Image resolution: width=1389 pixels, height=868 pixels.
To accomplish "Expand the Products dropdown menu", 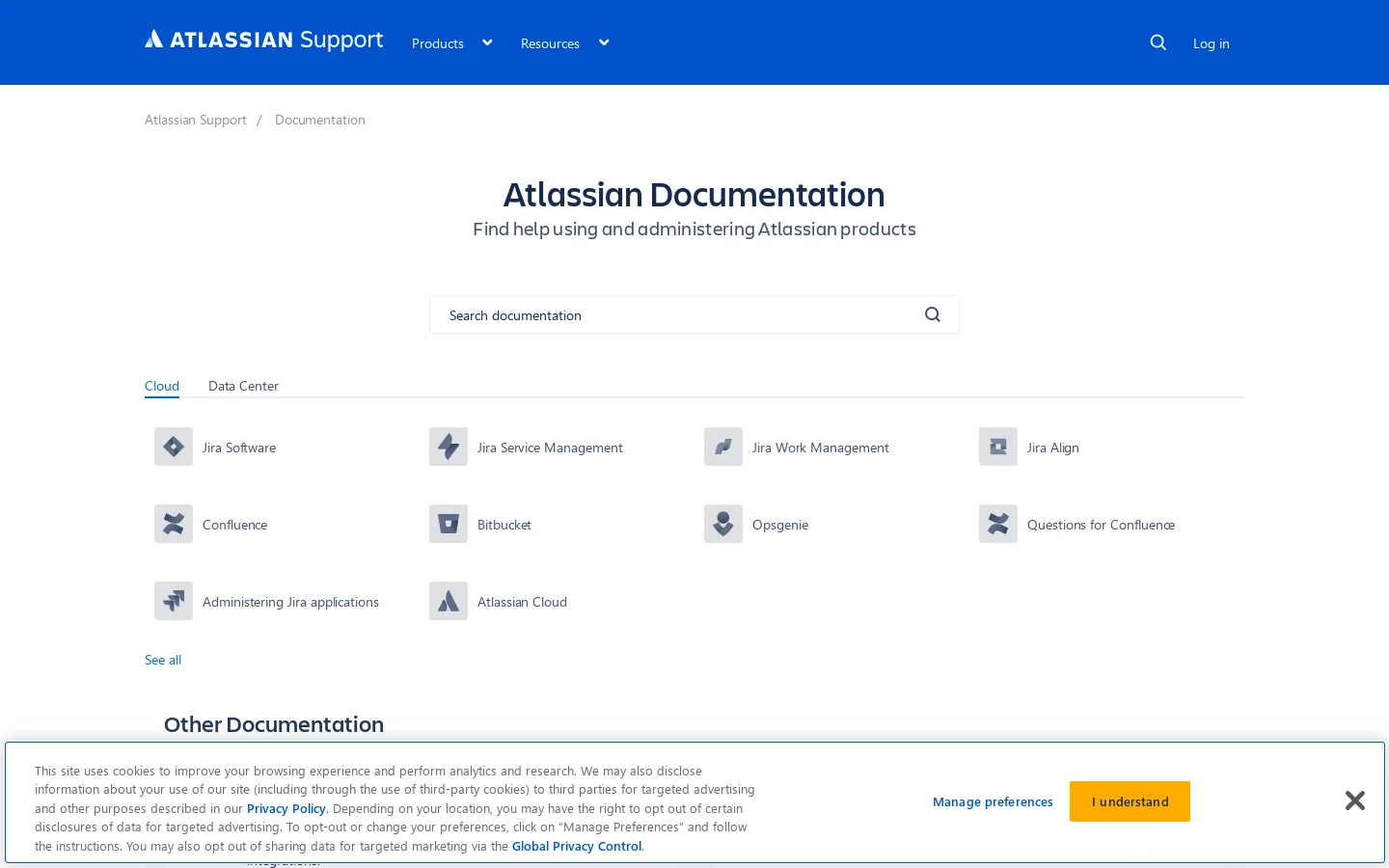I will click(x=452, y=43).
